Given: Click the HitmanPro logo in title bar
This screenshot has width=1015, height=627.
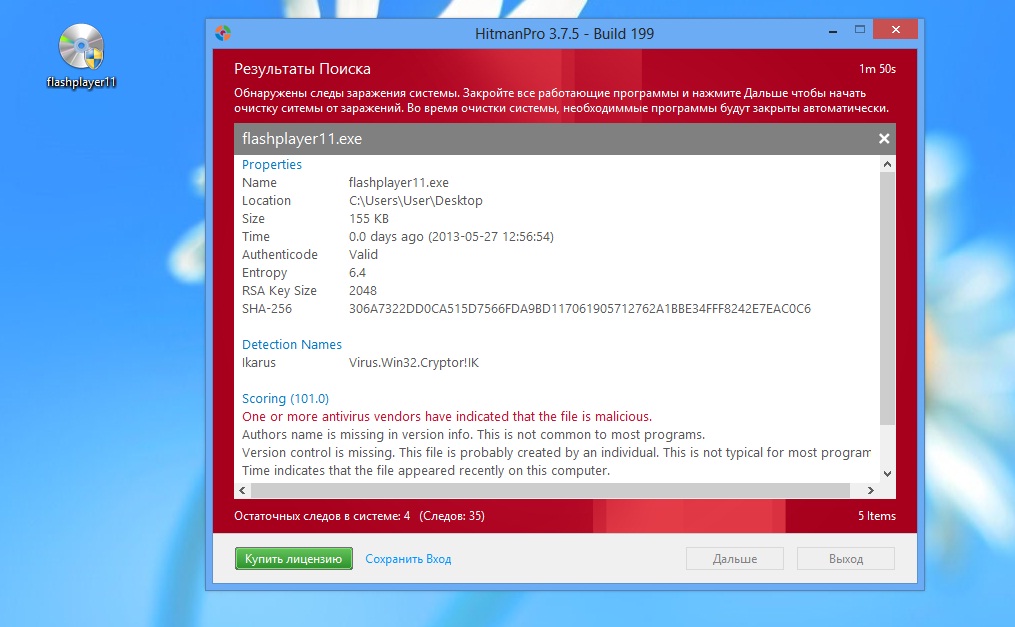Looking at the screenshot, I should tap(223, 33).
